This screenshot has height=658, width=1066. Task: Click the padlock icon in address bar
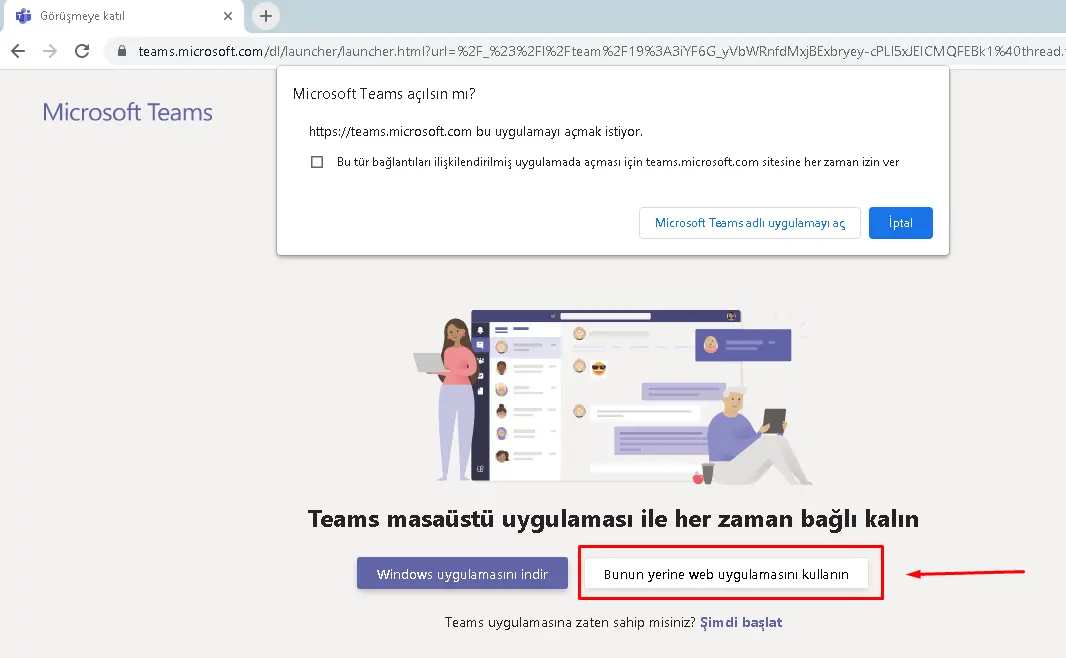tap(122, 51)
